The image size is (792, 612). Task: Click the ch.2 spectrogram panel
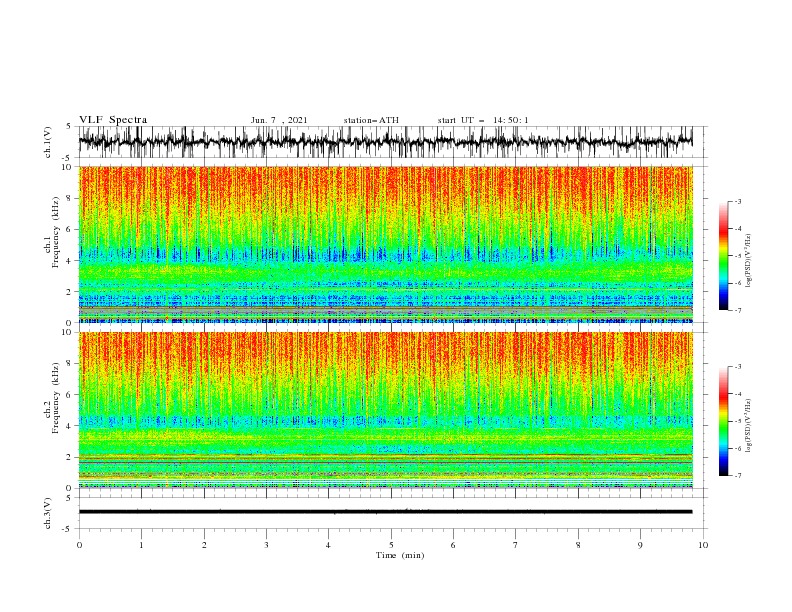(x=385, y=410)
